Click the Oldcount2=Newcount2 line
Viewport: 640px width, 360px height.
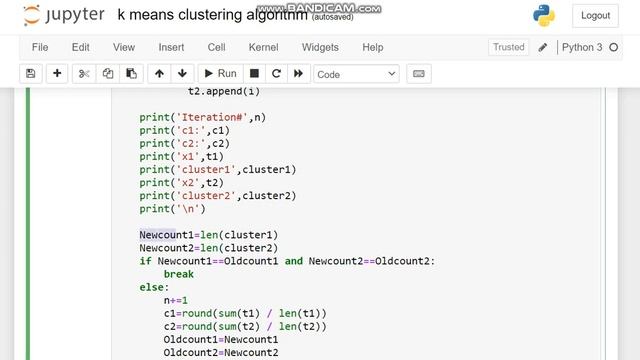[221, 353]
